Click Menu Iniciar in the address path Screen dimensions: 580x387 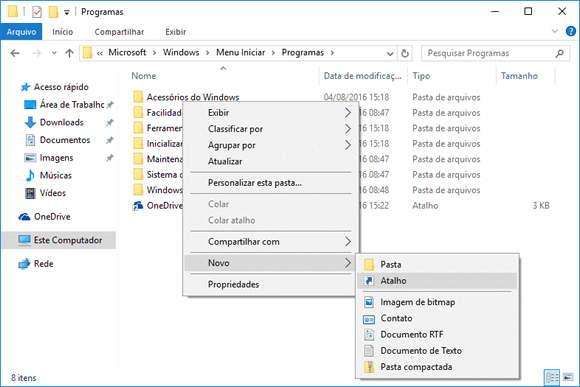tap(240, 53)
